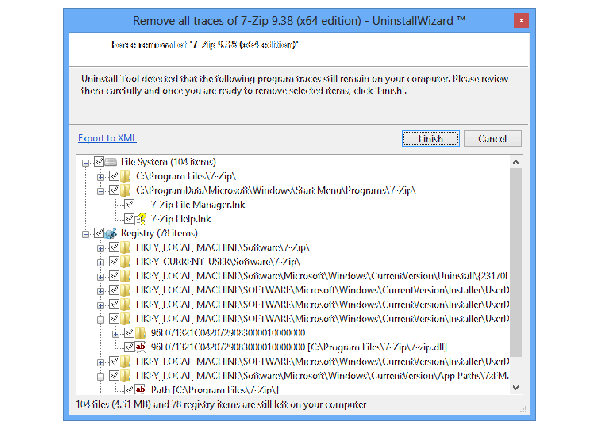Close the UninstallWizard window

(x=521, y=20)
